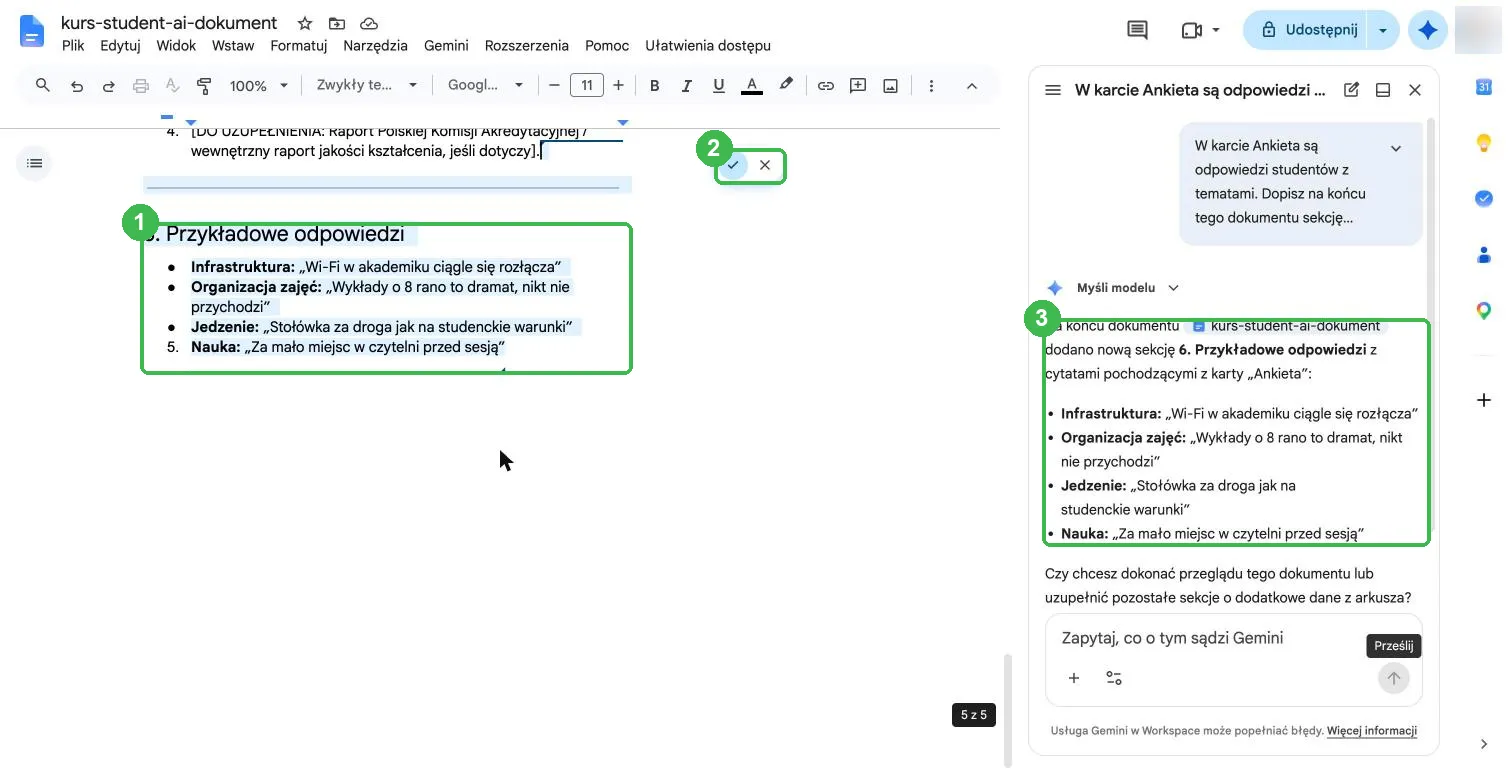The height and width of the screenshot is (772, 1512).
Task: Redo the last undone action
Action: tap(109, 86)
